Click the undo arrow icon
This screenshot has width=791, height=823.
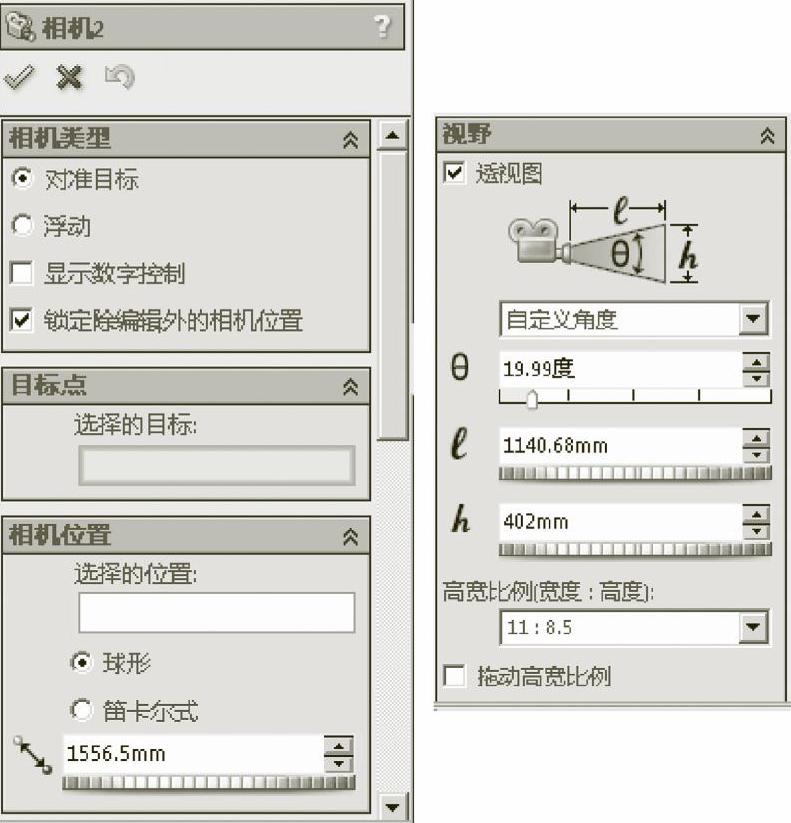pyautogui.click(x=119, y=78)
